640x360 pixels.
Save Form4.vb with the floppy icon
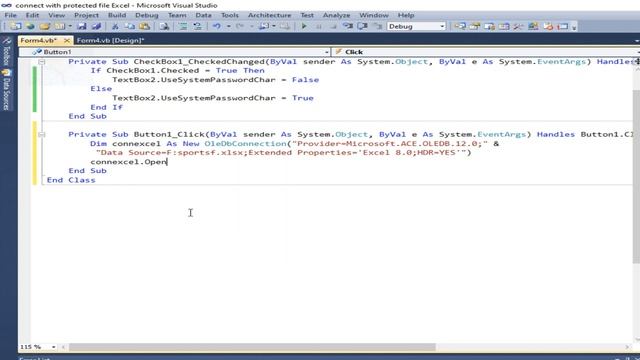pyautogui.click(x=82, y=26)
